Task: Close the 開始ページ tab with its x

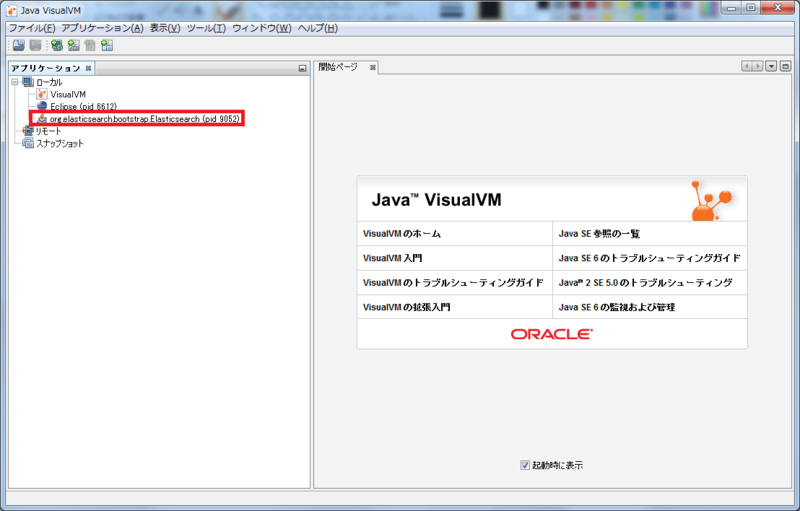Action: 372,67
